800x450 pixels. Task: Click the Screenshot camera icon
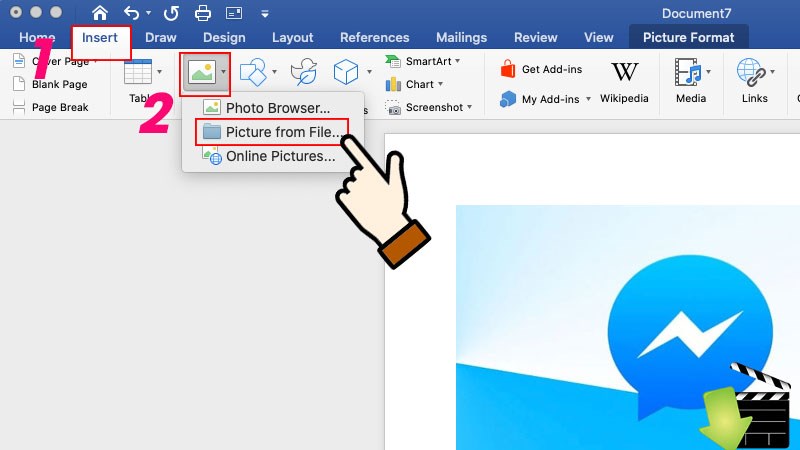[393, 108]
